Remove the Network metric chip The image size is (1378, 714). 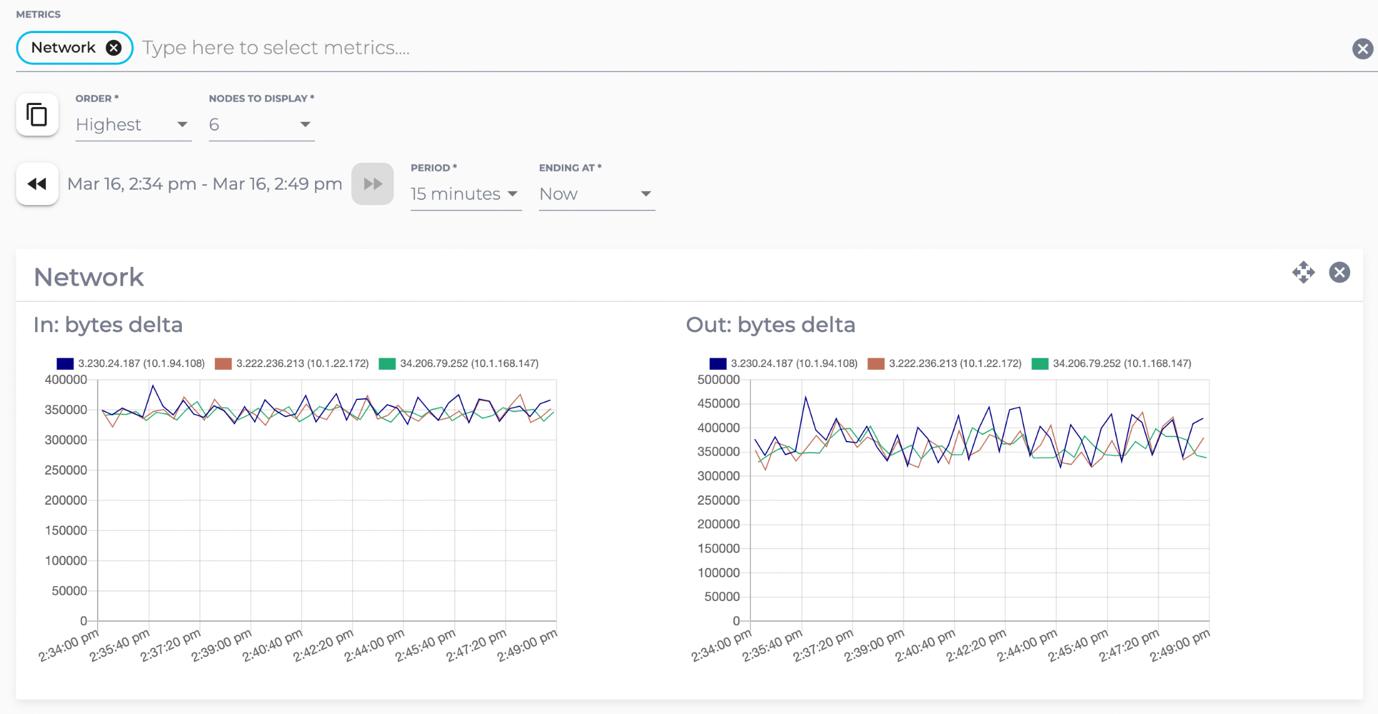(x=114, y=48)
